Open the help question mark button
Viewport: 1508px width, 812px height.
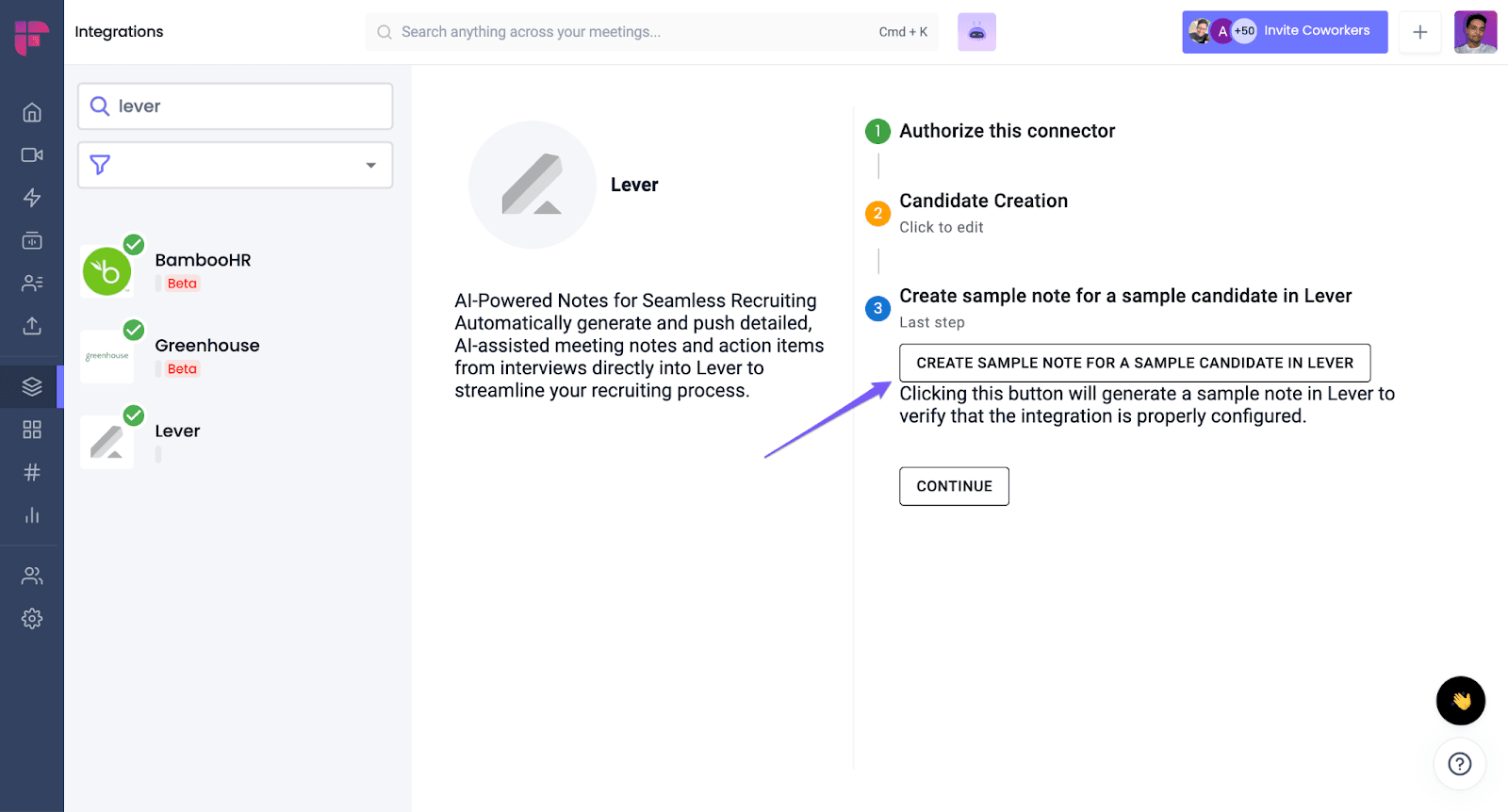[1460, 764]
